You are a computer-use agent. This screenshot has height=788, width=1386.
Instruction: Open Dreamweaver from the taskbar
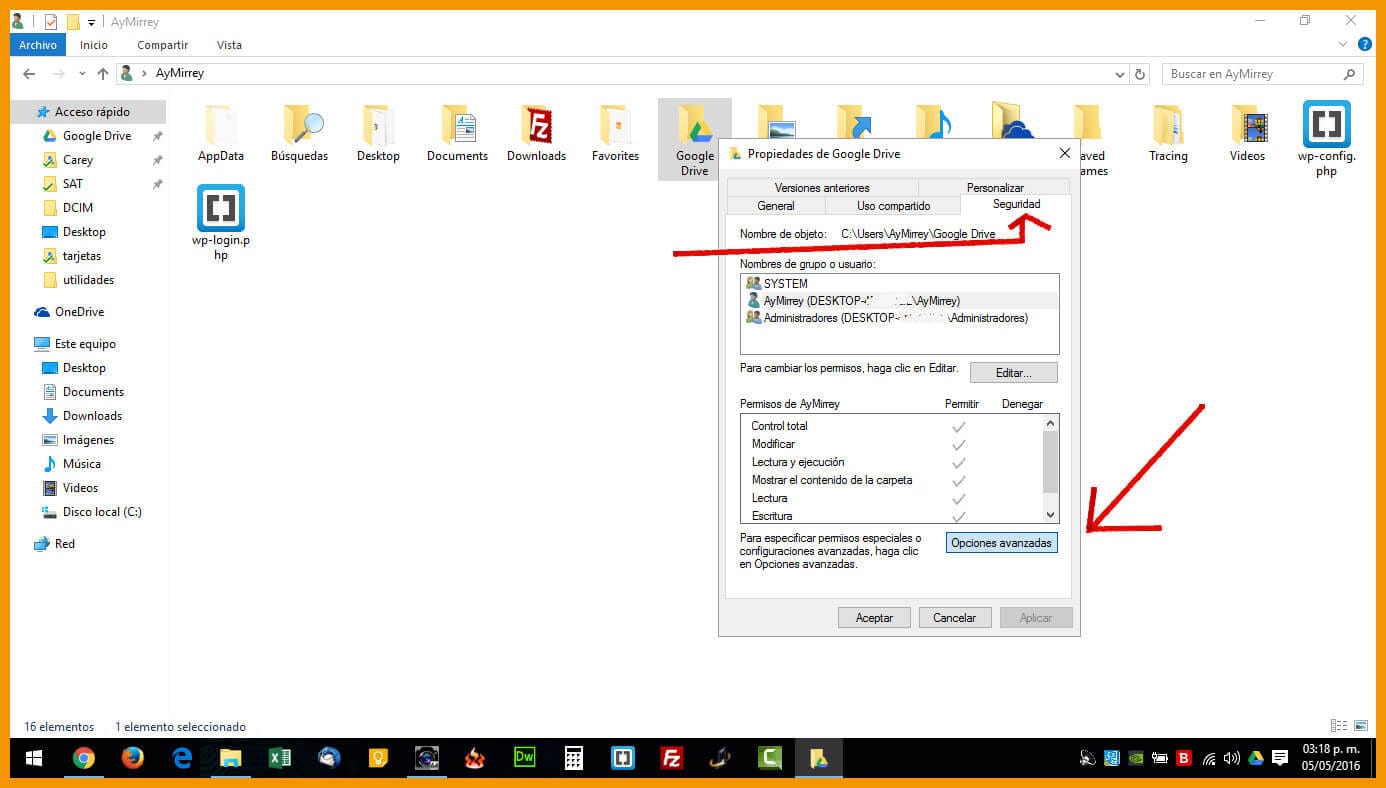[x=524, y=758]
